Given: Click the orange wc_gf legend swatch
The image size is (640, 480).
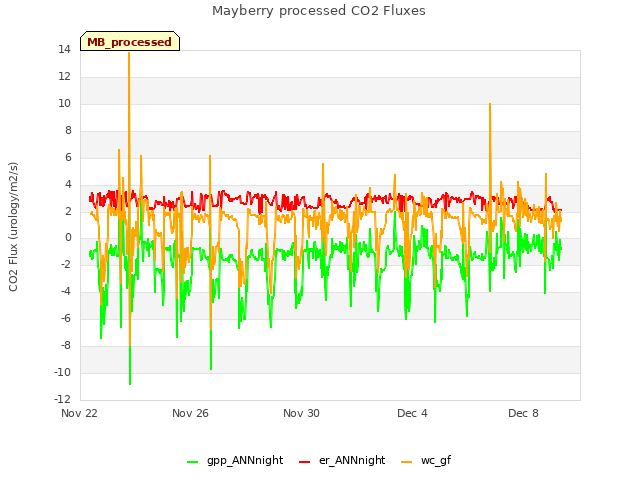Looking at the screenshot, I should pyautogui.click(x=407, y=461).
